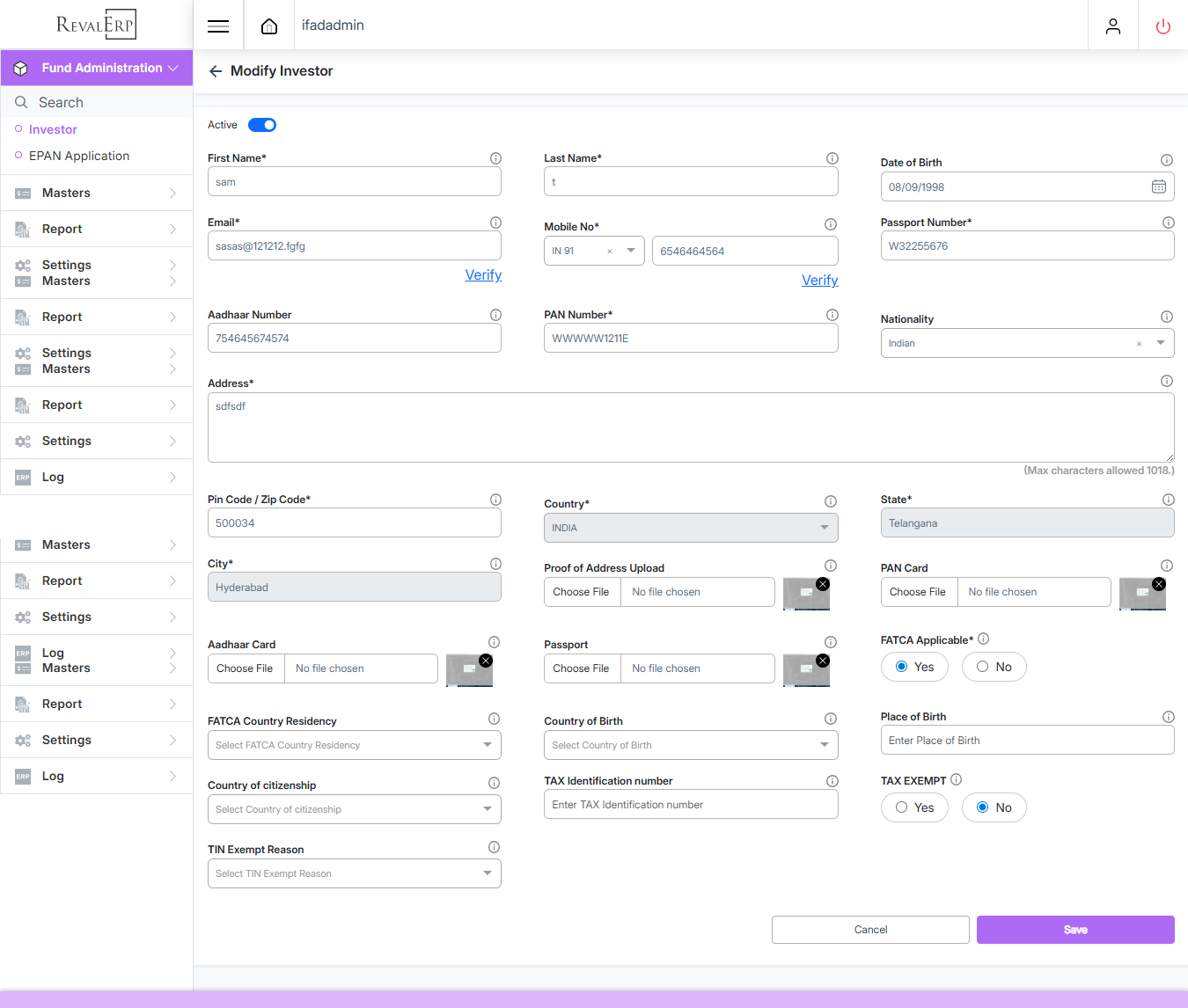Image resolution: width=1188 pixels, height=1008 pixels.
Task: Open the Date of Birth calendar picker
Action: 1158,186
